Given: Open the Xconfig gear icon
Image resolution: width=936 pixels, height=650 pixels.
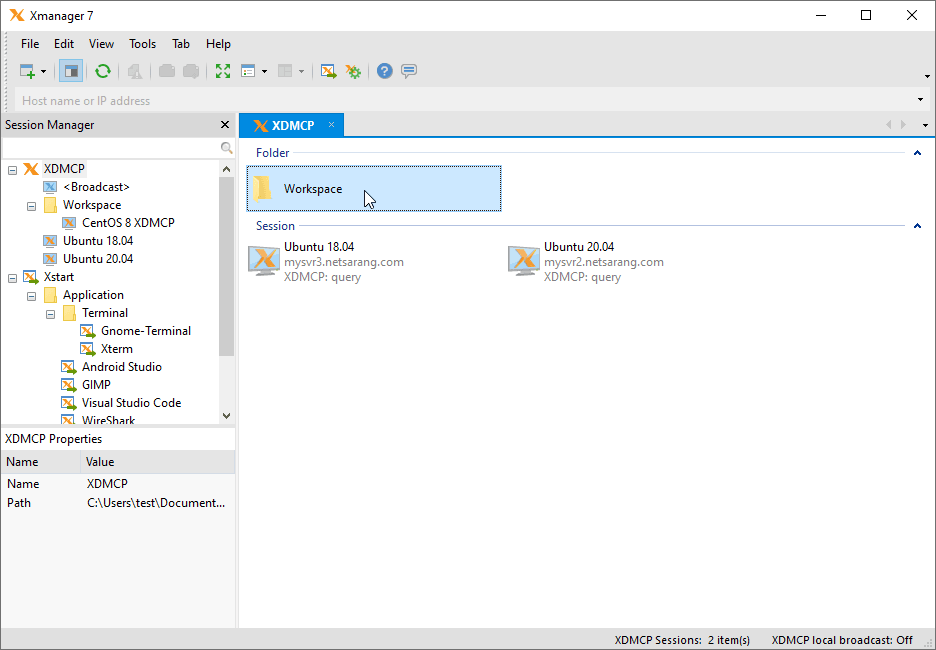Looking at the screenshot, I should coord(353,71).
